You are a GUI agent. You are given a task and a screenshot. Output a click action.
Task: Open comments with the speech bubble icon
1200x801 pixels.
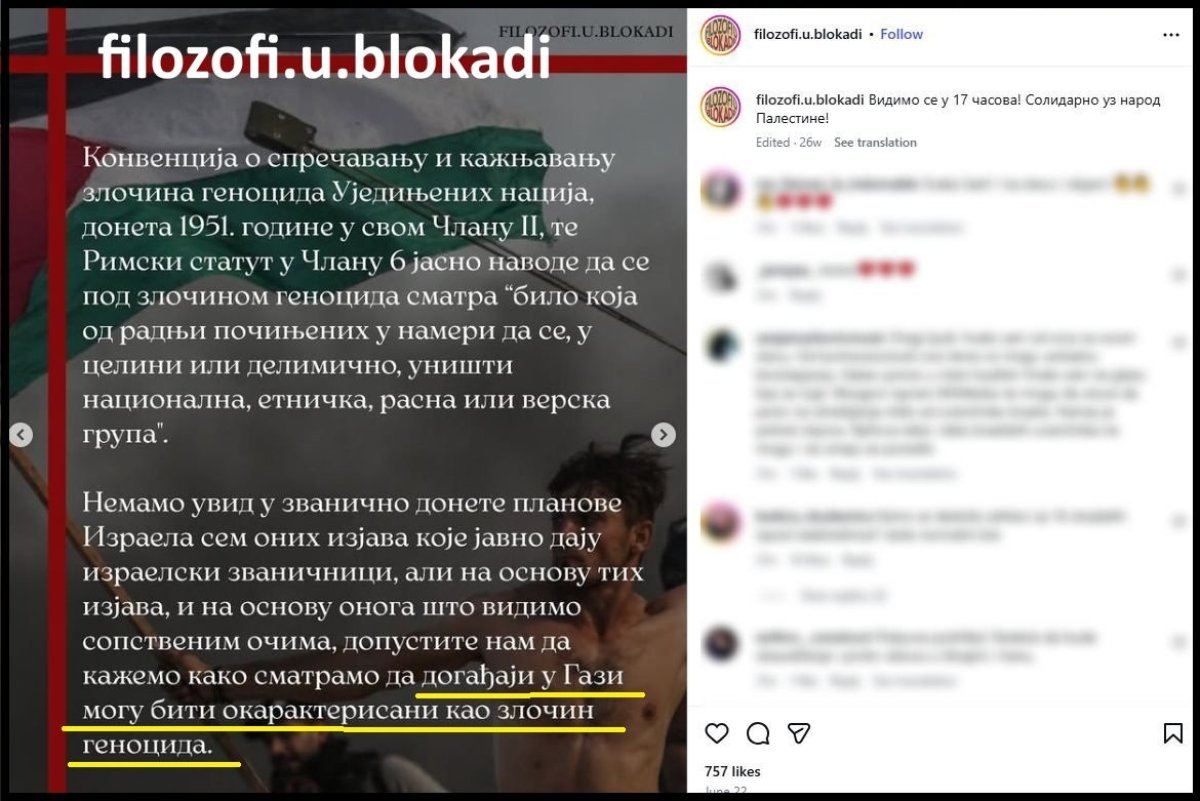[758, 733]
